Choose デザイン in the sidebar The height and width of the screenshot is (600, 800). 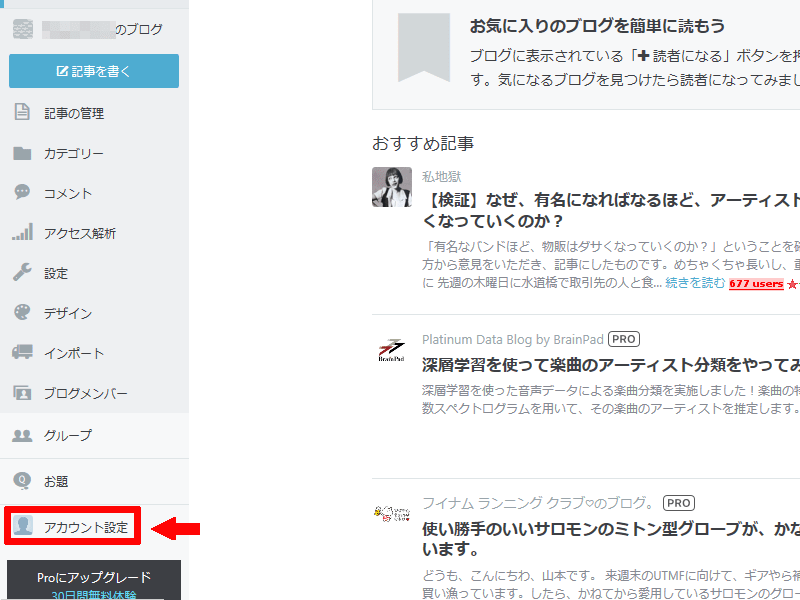click(68, 313)
